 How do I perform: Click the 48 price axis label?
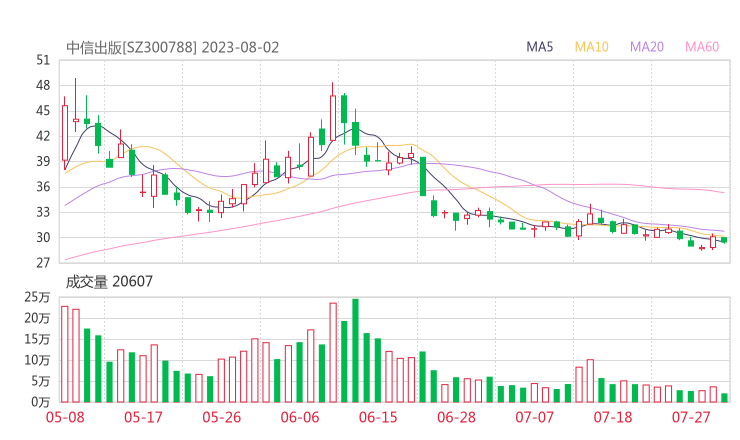(43, 85)
